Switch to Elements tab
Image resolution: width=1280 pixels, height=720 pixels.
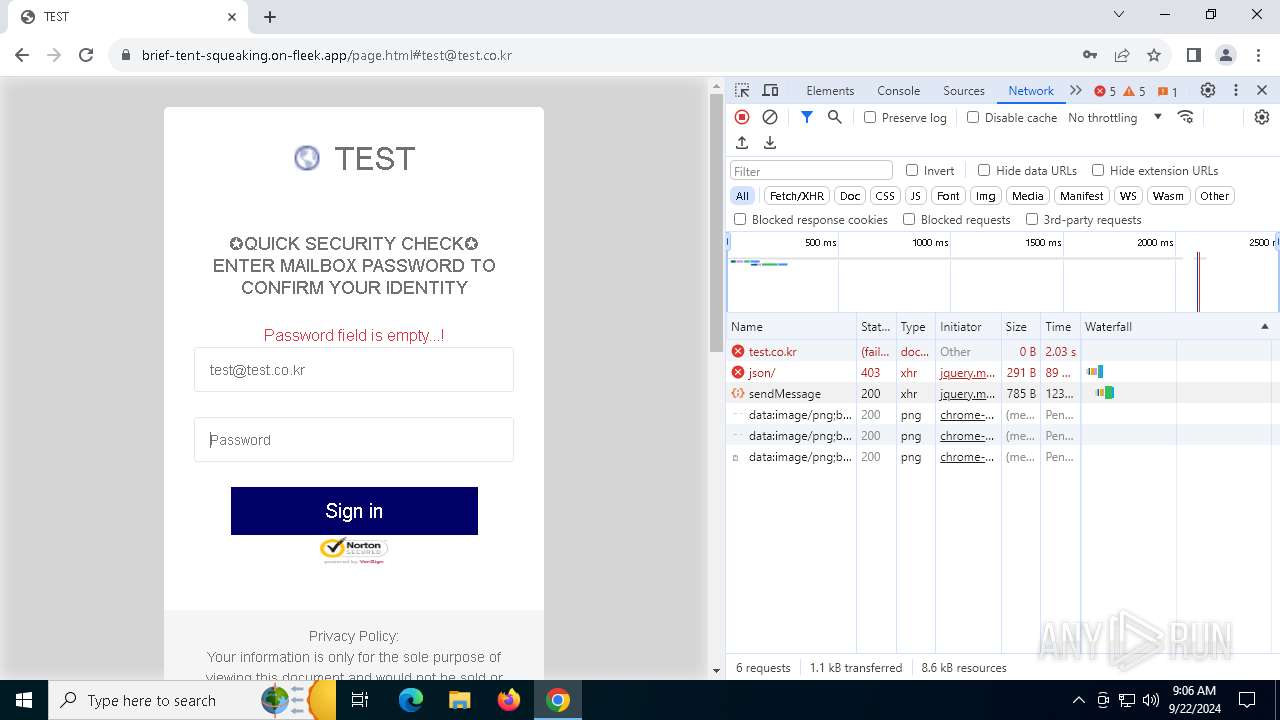830,90
